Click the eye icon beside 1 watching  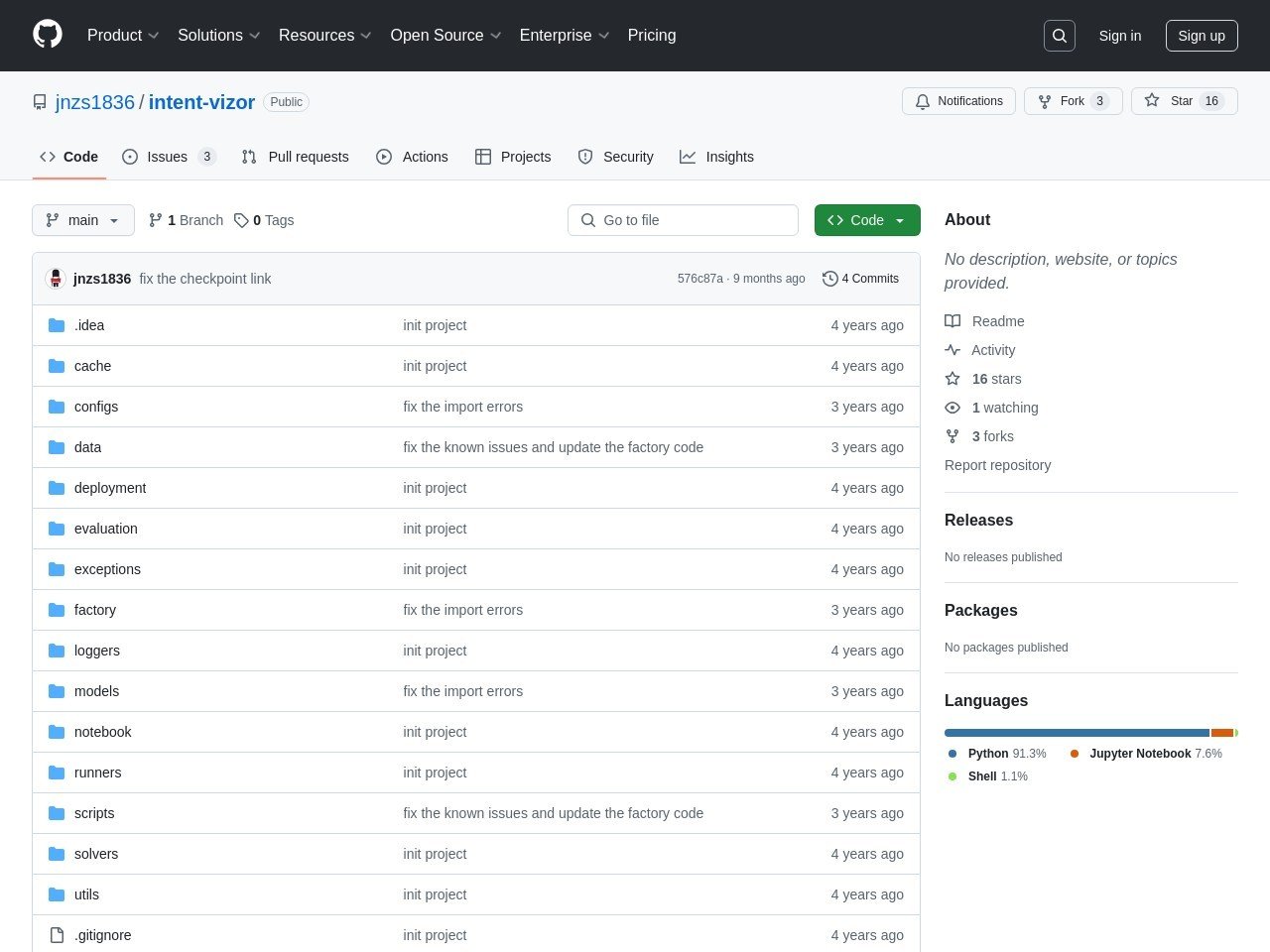coord(952,408)
